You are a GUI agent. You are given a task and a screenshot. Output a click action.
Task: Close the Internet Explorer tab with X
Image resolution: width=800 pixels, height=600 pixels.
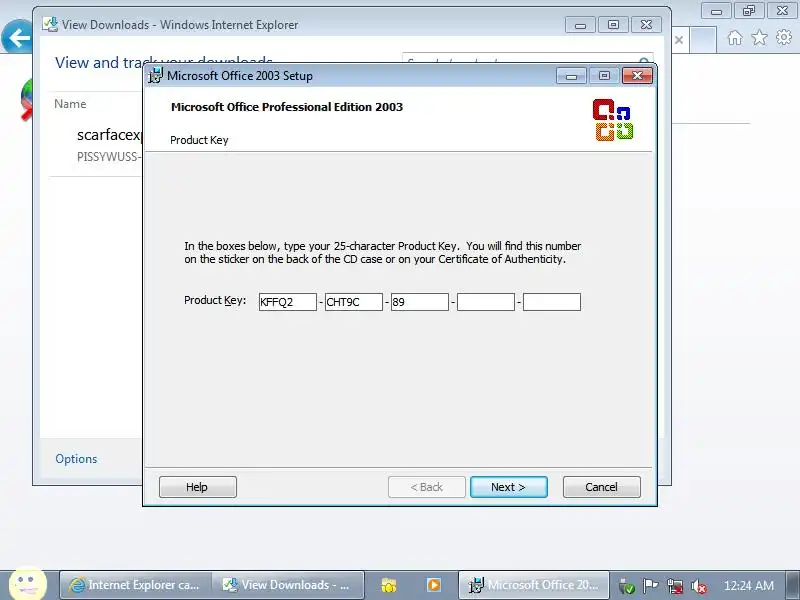(679, 40)
